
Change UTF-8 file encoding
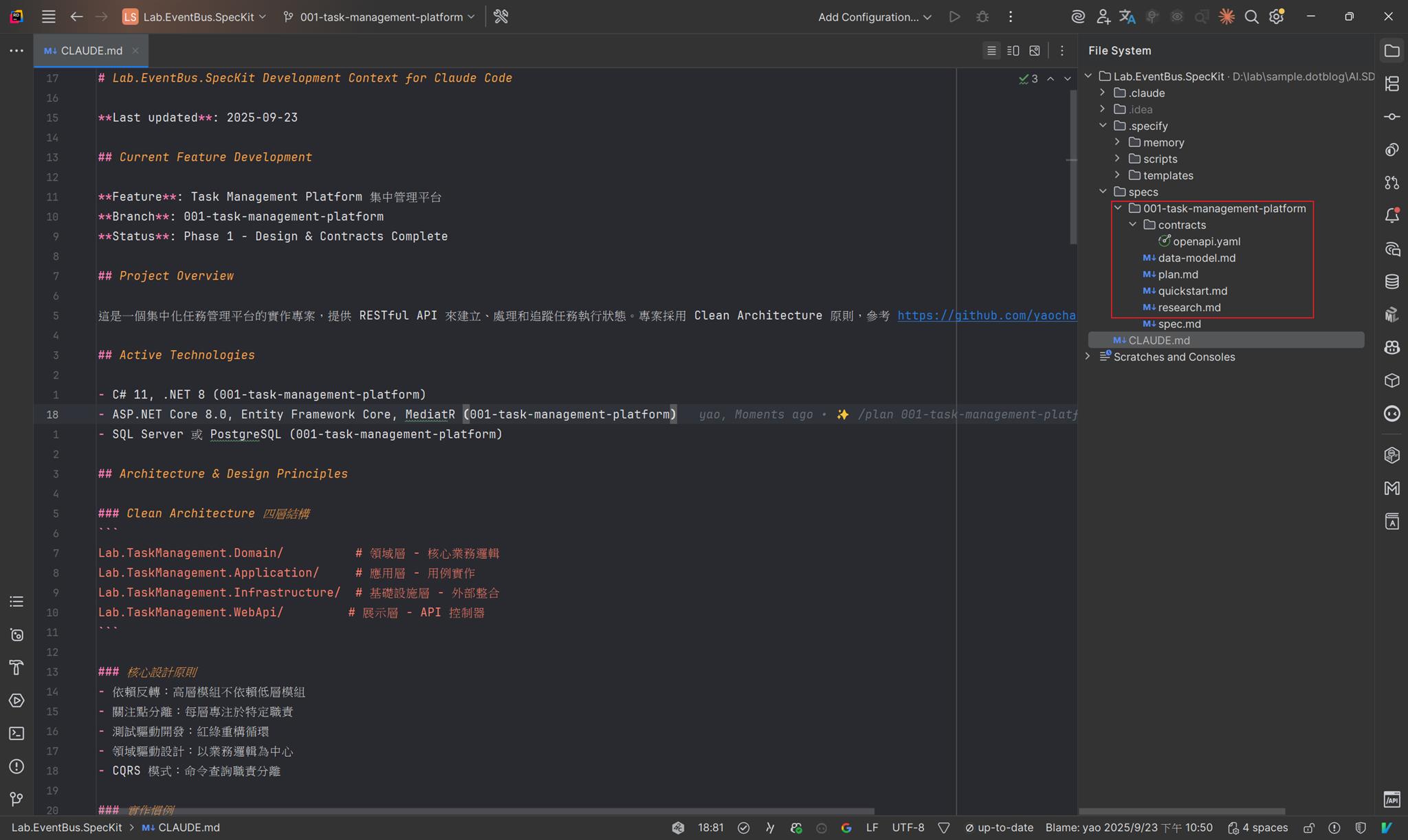tap(907, 828)
